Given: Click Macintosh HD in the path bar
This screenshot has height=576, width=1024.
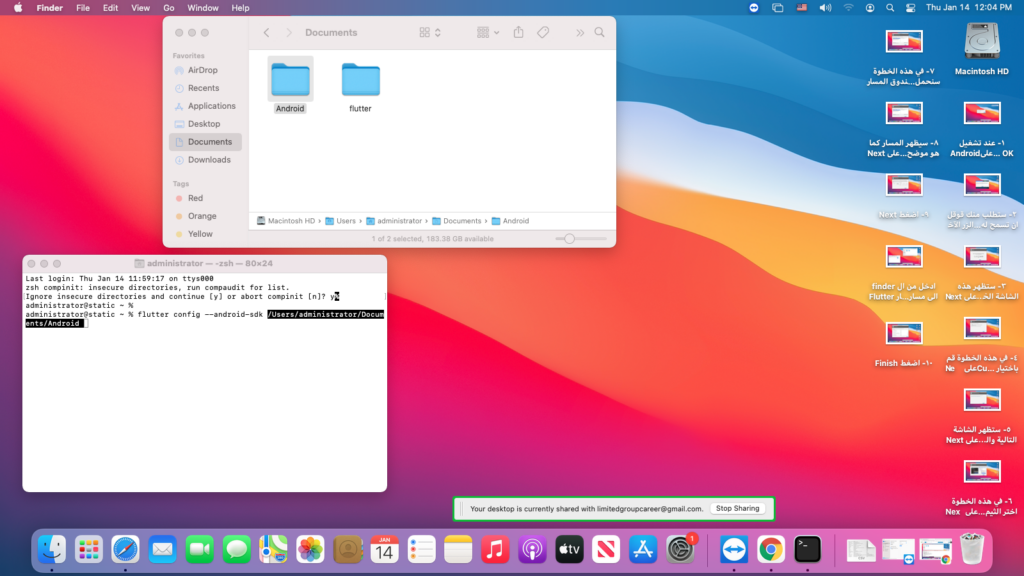Looking at the screenshot, I should 286,221.
